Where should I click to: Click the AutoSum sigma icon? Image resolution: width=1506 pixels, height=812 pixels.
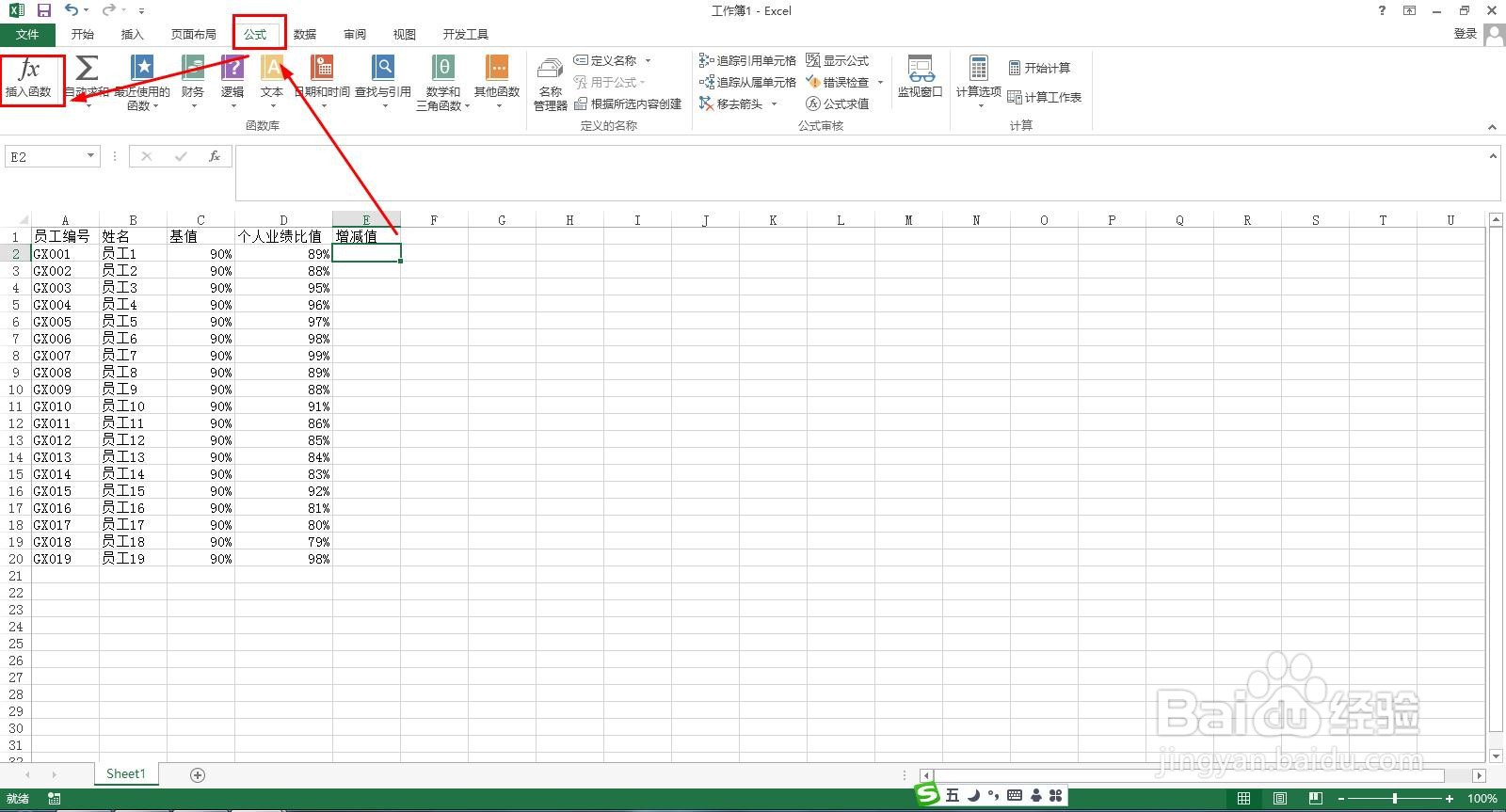pos(87,69)
